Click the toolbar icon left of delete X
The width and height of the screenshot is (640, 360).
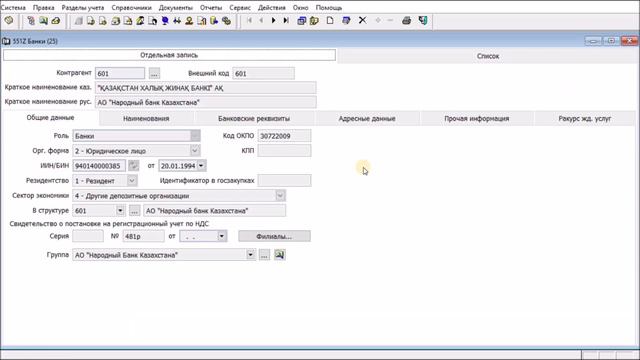pos(346,20)
